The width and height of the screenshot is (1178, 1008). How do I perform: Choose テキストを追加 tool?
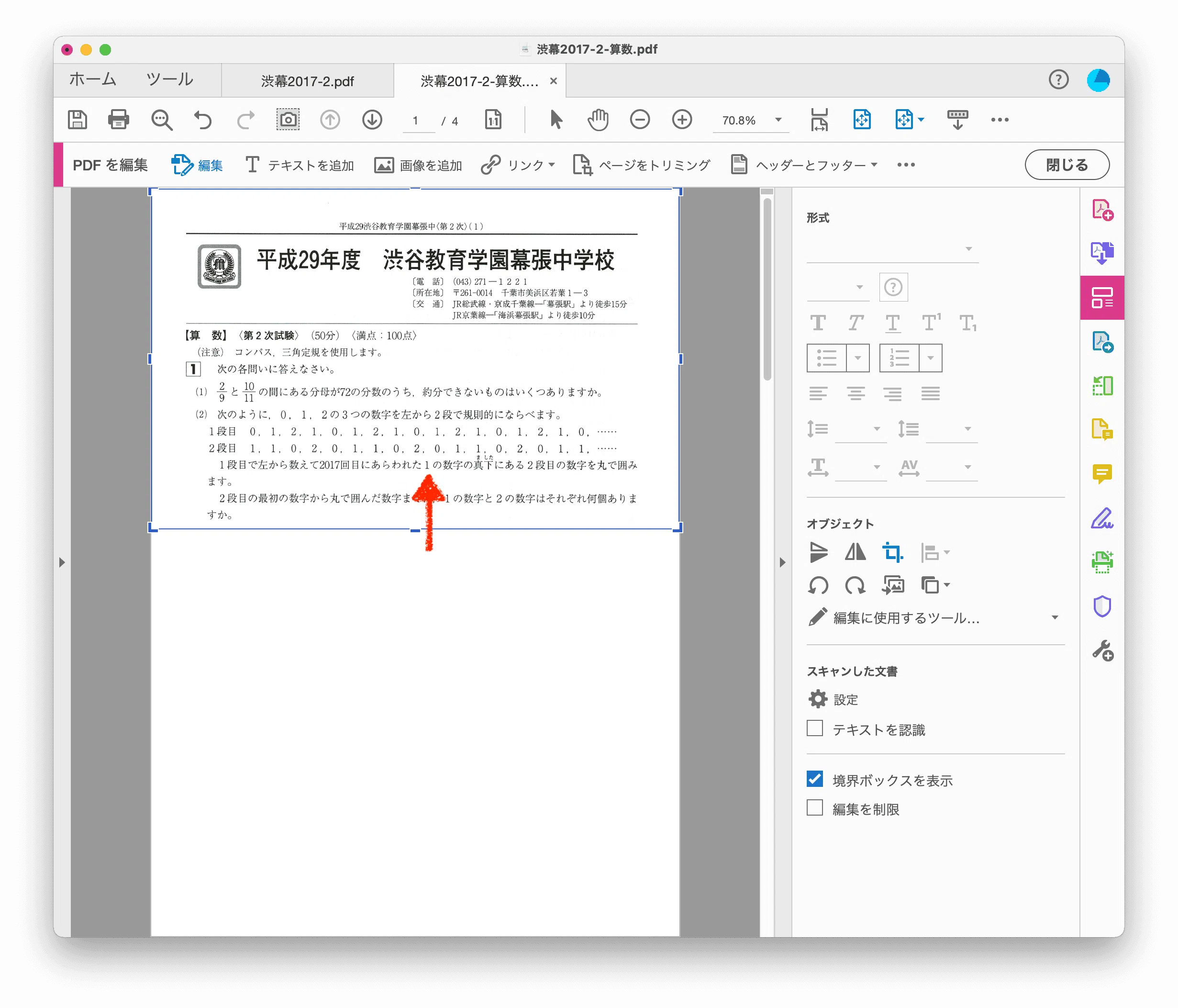click(x=300, y=165)
